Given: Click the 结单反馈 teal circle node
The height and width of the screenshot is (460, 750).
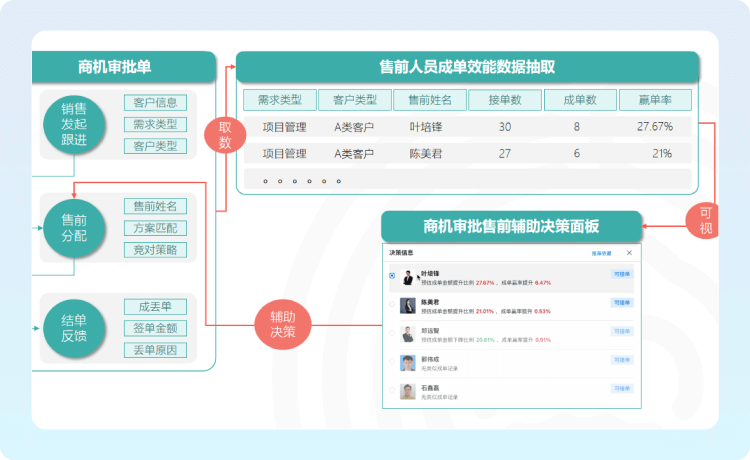Looking at the screenshot, I should (x=73, y=327).
